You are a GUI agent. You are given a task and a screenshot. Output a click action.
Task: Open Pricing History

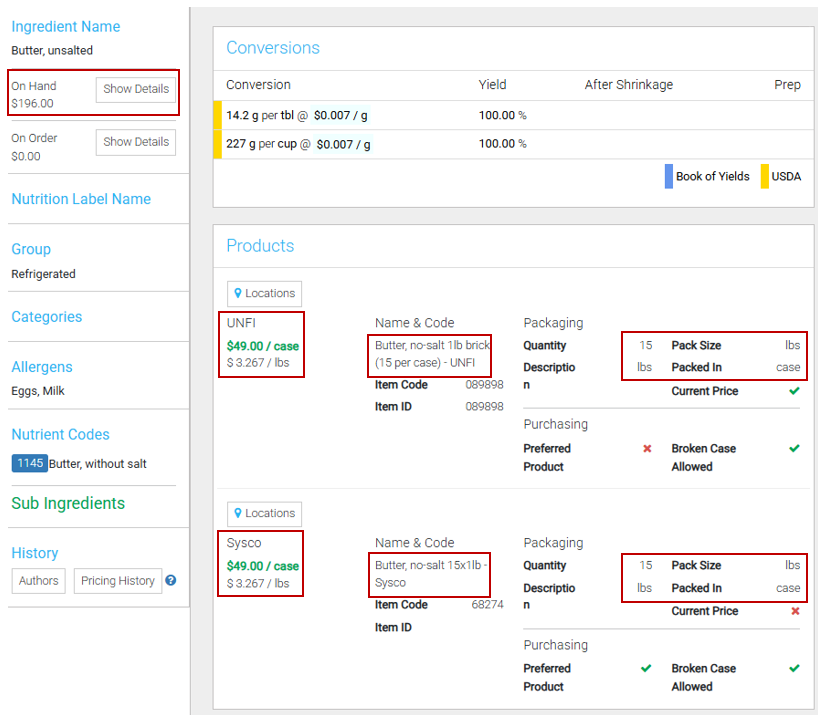pos(117,580)
